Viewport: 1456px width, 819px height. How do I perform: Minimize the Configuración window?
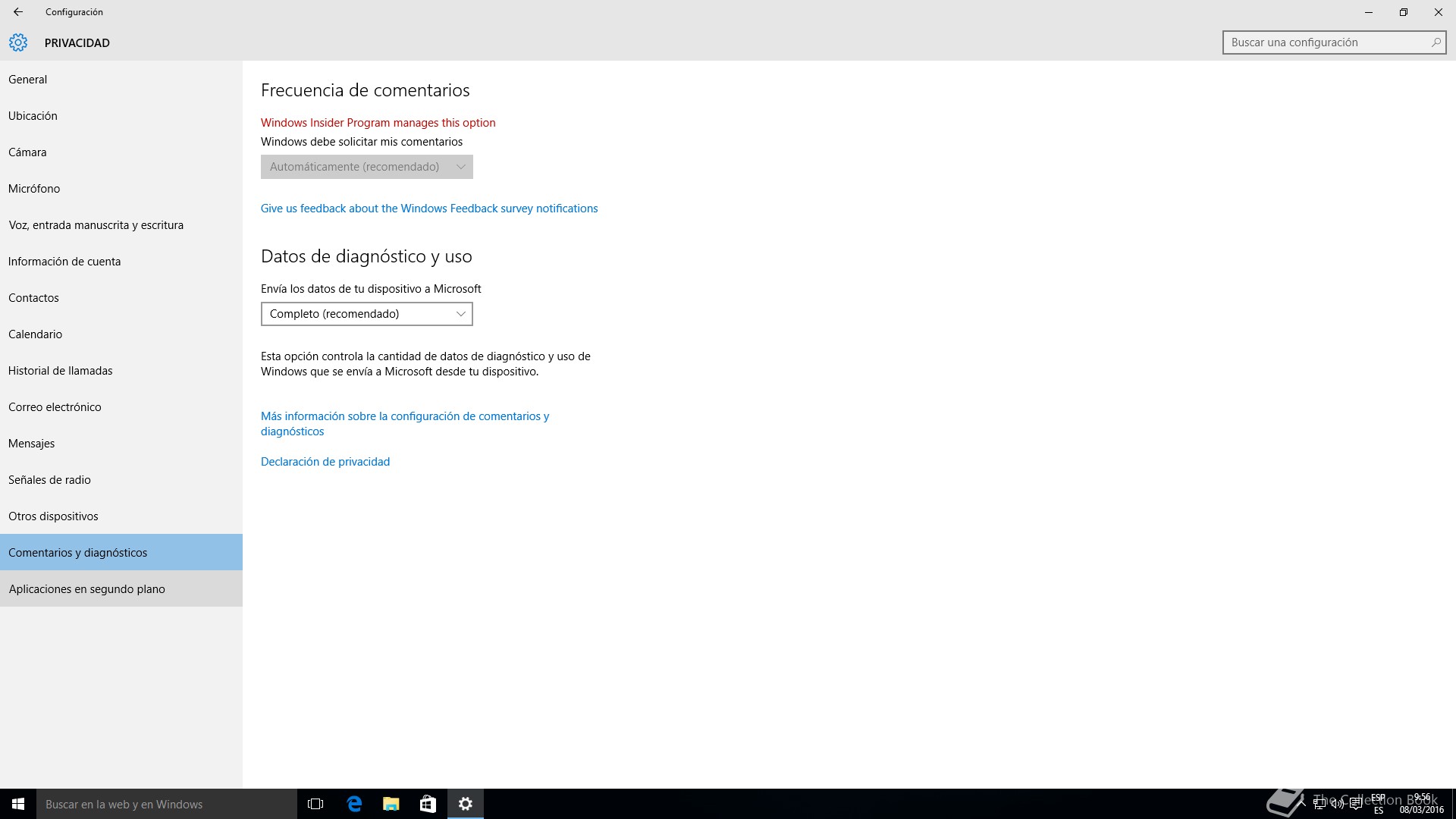click(x=1369, y=12)
